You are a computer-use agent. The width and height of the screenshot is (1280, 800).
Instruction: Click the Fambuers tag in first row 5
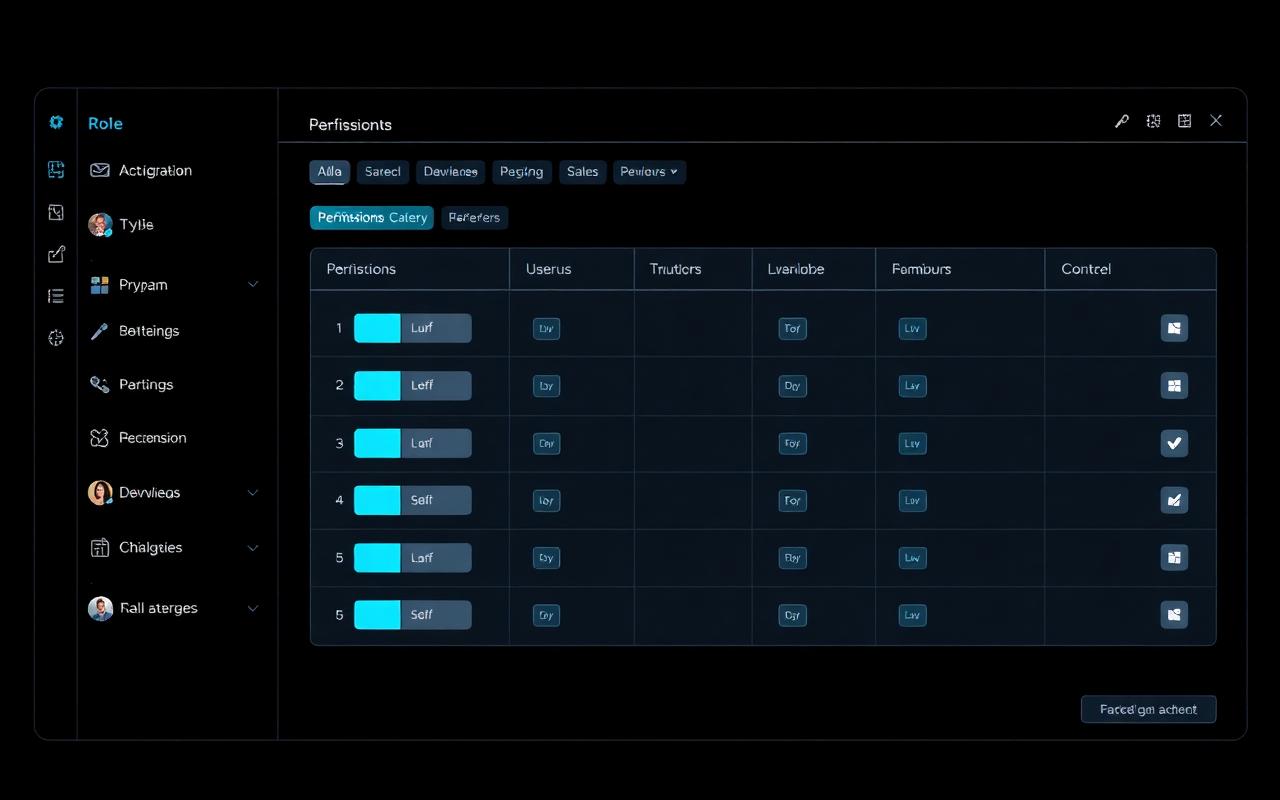912,558
